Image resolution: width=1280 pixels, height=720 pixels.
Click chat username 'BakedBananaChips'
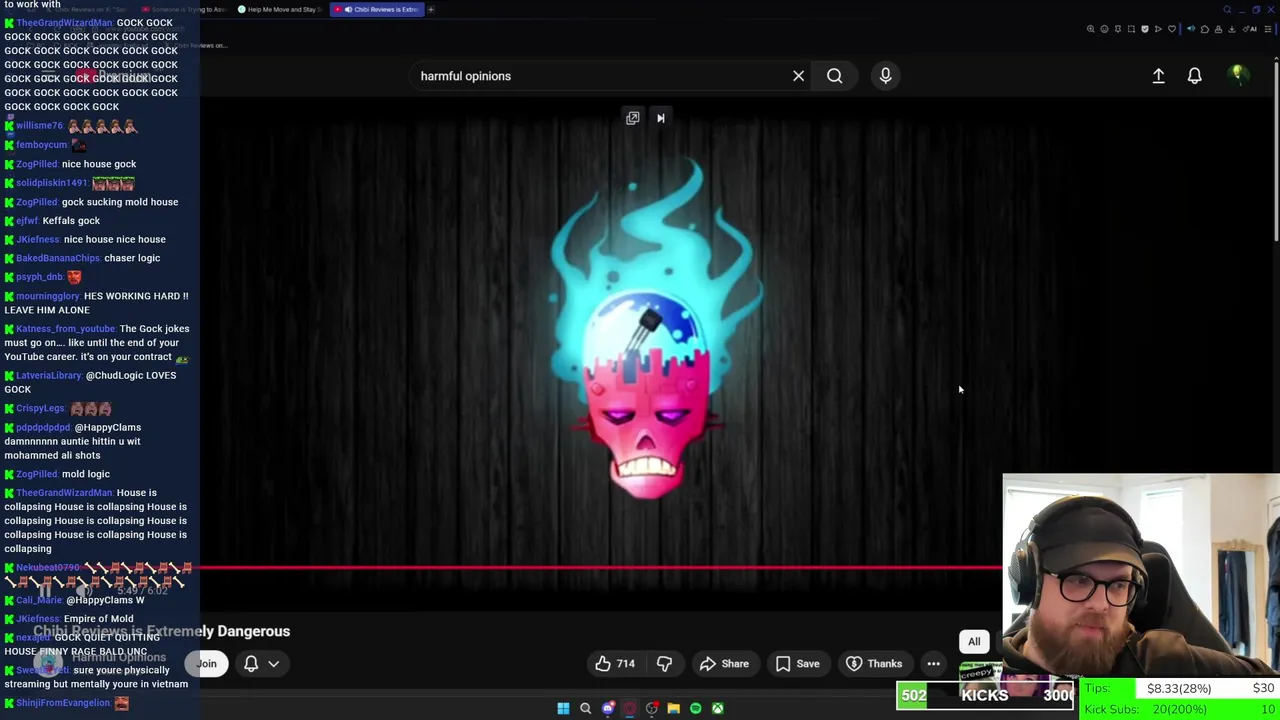pos(58,258)
